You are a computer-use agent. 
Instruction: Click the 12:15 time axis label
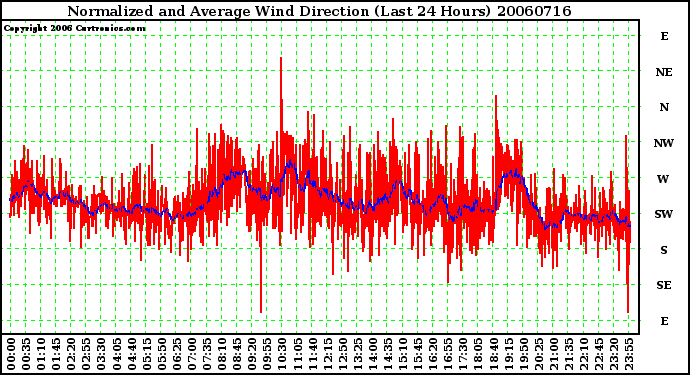click(327, 354)
